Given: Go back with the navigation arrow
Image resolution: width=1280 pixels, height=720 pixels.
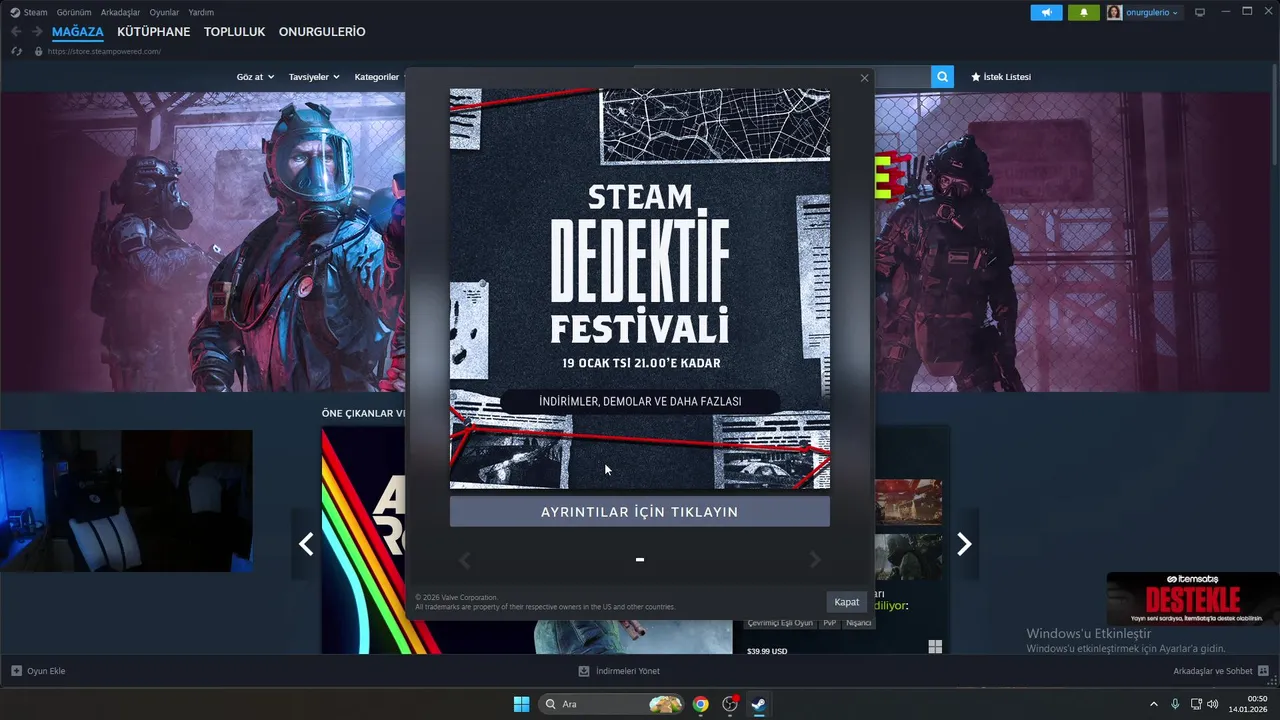Looking at the screenshot, I should click(16, 32).
